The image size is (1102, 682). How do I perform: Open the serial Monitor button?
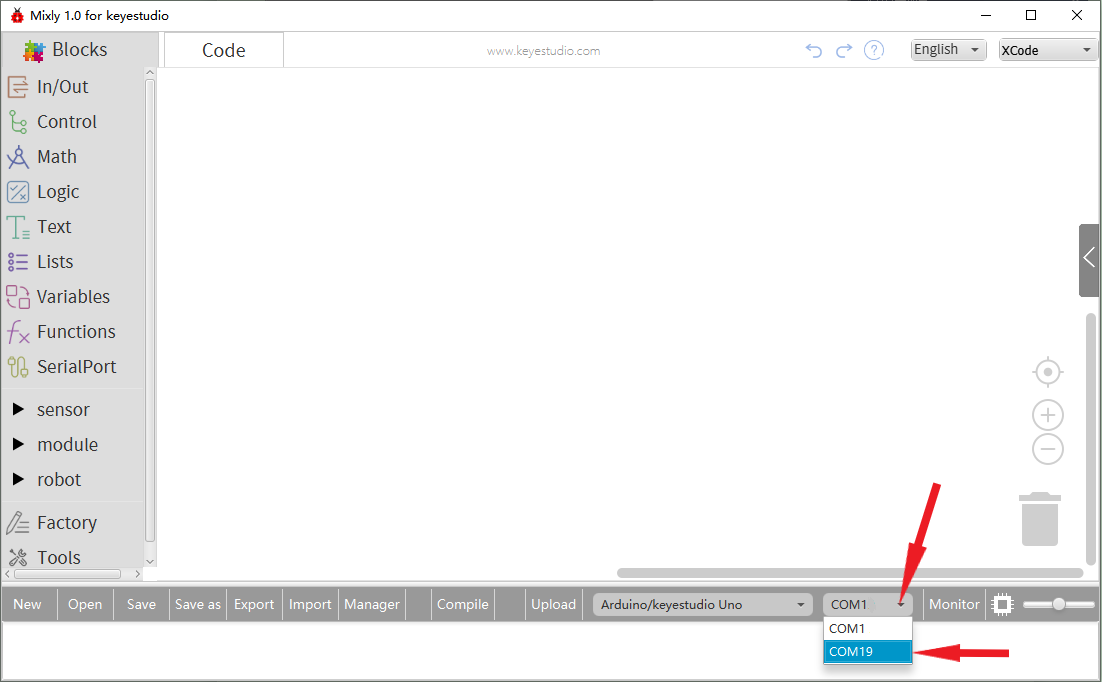954,605
